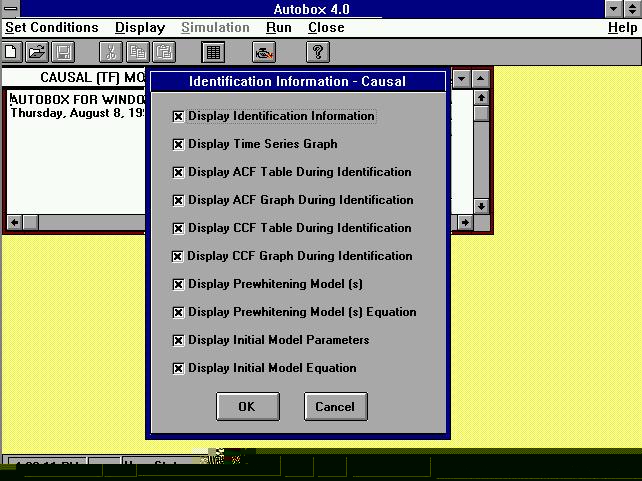Click the CAUSAL (TF) window title bar
This screenshot has width=642, height=481.
[74, 77]
